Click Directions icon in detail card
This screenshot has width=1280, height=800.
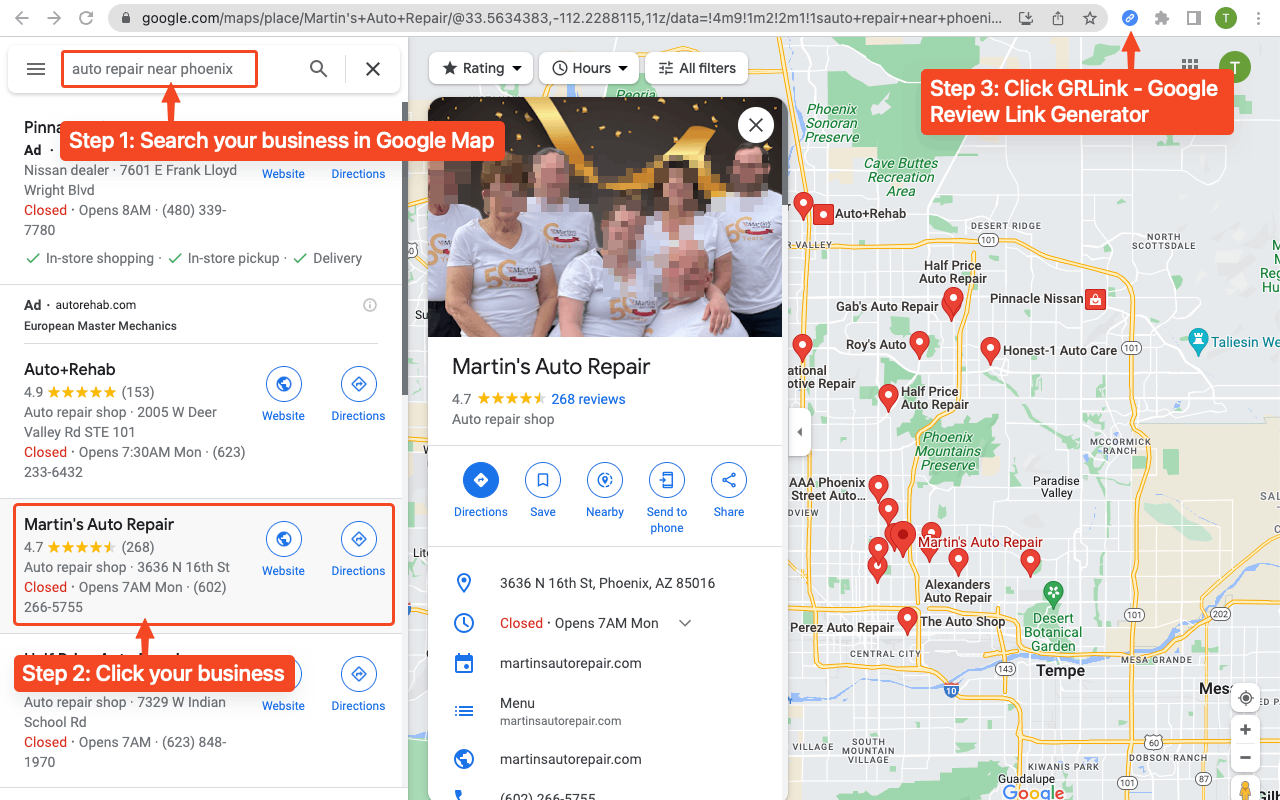(481, 480)
